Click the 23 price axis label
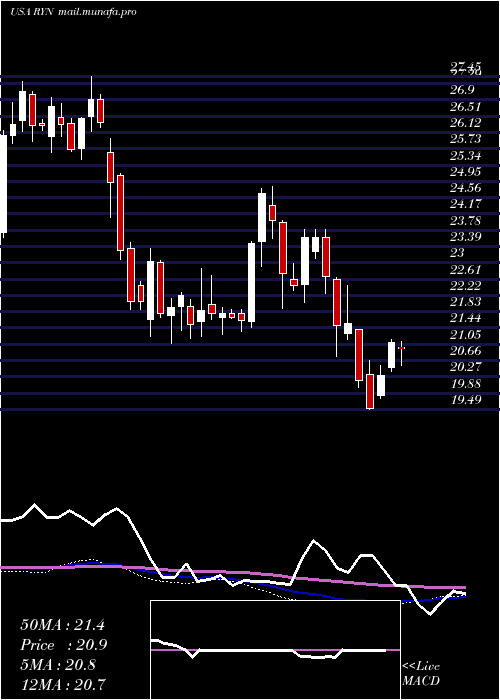Screen dimensions: 500x700 click(x=458, y=253)
